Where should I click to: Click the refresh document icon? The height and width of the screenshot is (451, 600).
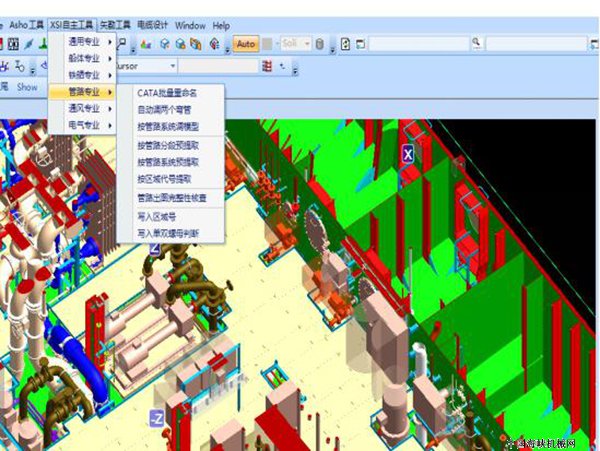tap(345, 44)
